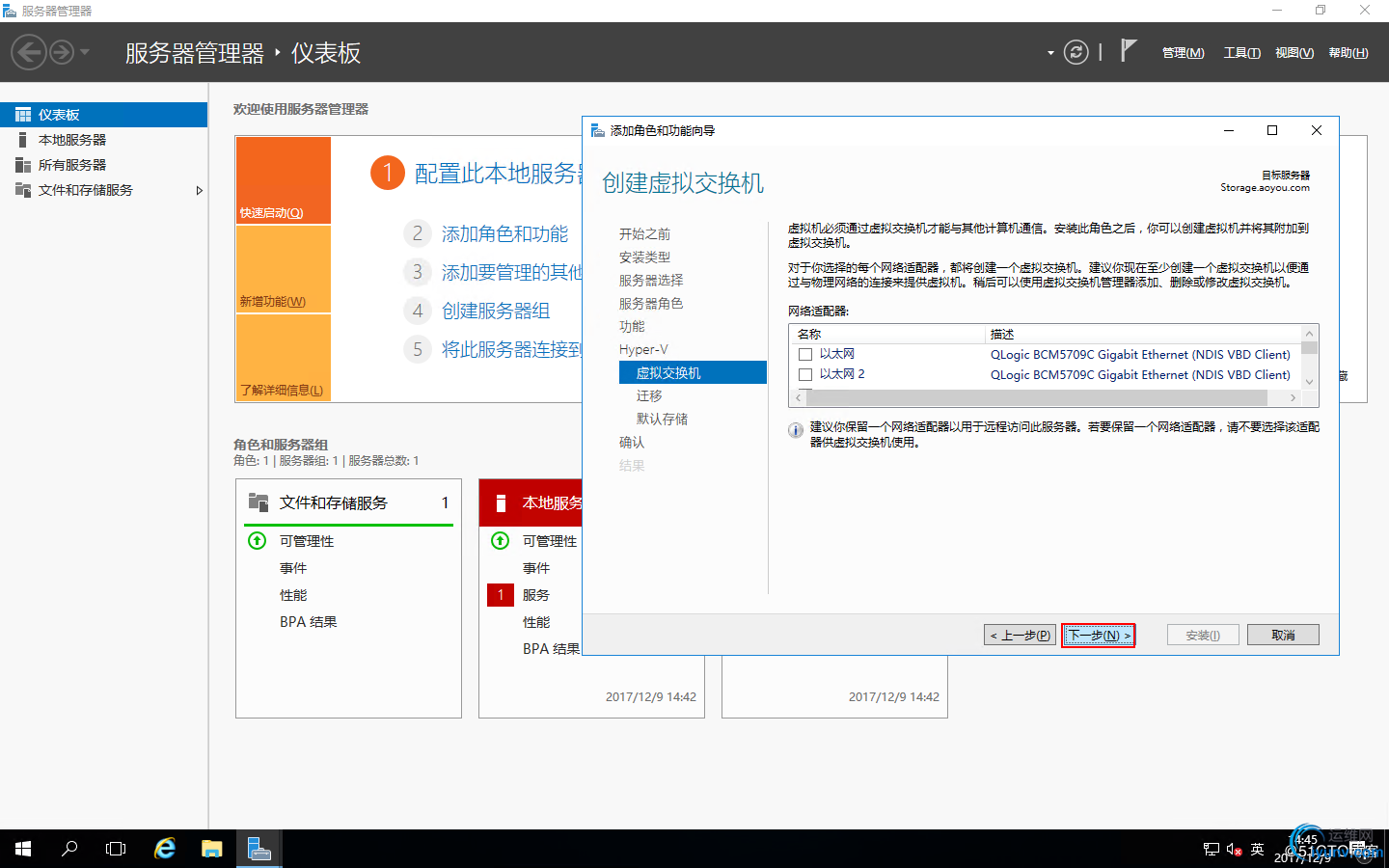This screenshot has width=1389, height=868.
Task: Check the 以太网 adapter checkbox
Action: (805, 355)
